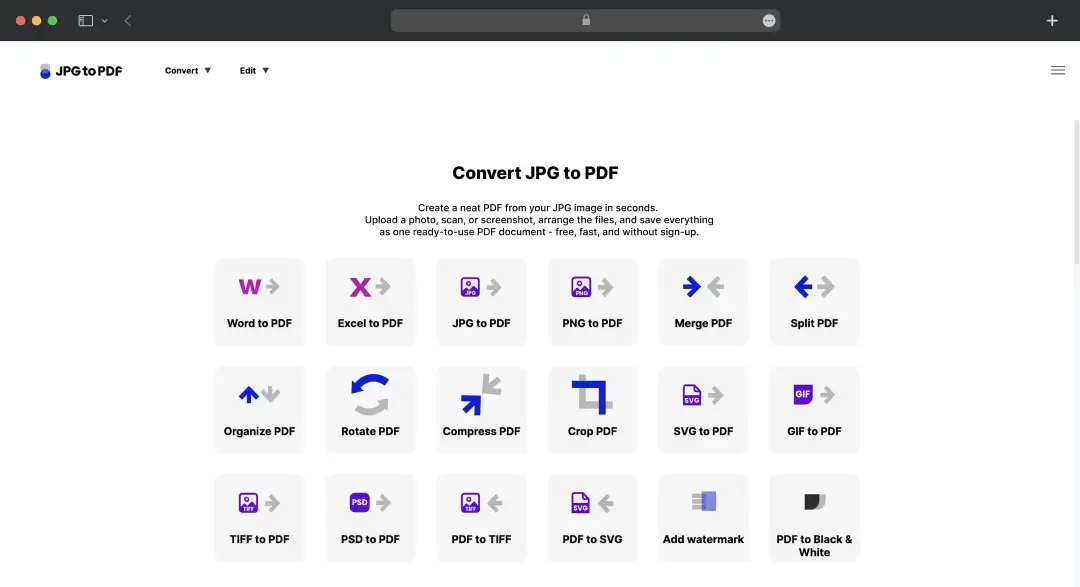Choose the GIF to PDF icon
Image resolution: width=1080 pixels, height=587 pixels.
814,394
